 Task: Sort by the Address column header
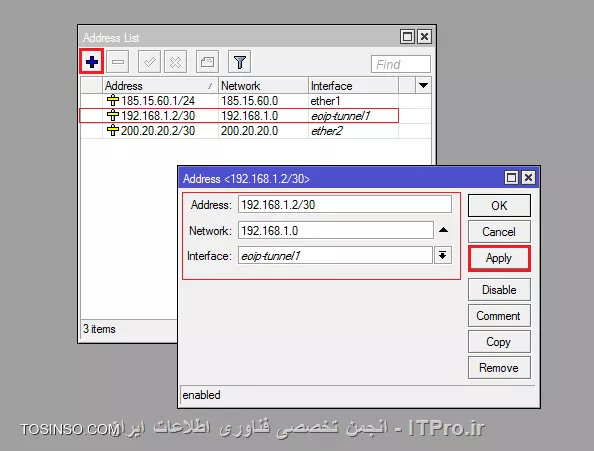pos(160,86)
